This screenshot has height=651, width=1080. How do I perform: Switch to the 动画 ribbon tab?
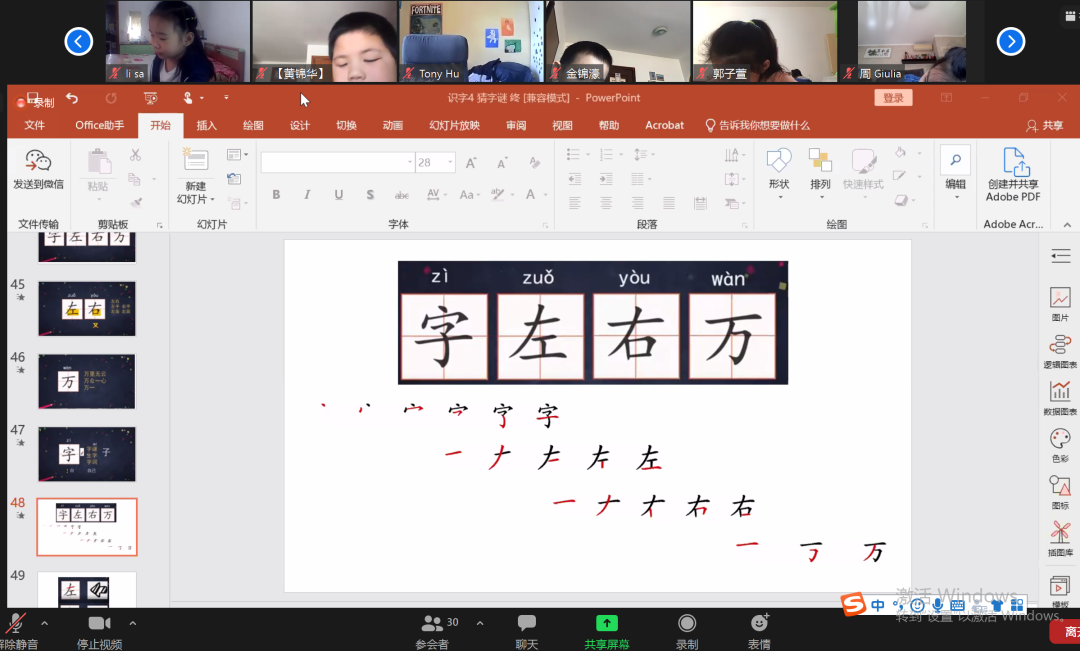392,124
